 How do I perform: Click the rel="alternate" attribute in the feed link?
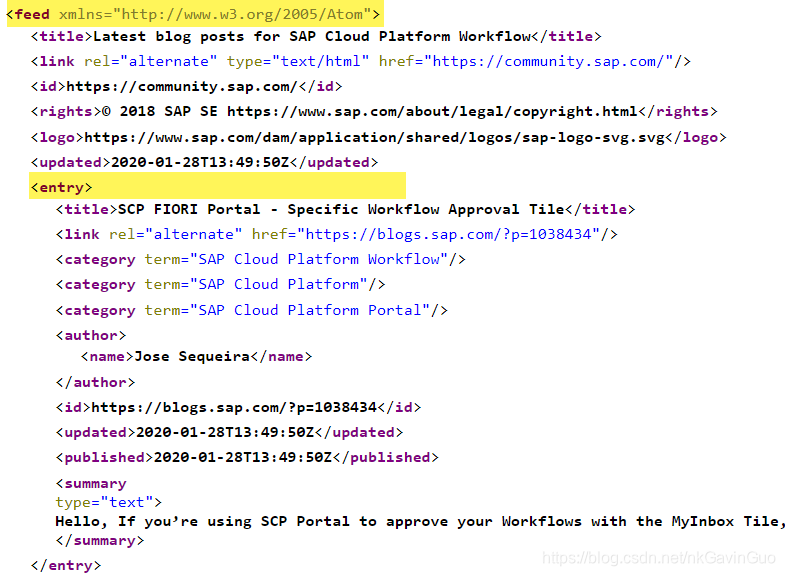point(151,62)
